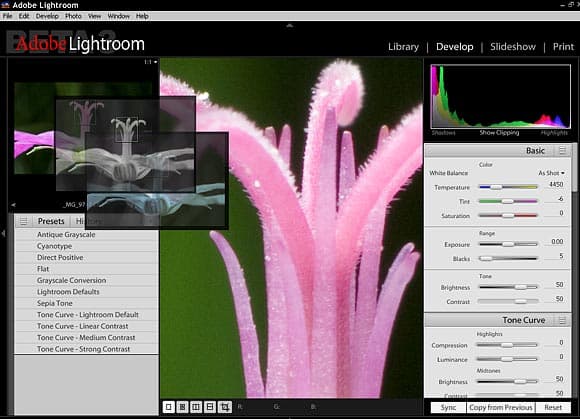
Task: Open the Window menu
Action: [x=118, y=16]
